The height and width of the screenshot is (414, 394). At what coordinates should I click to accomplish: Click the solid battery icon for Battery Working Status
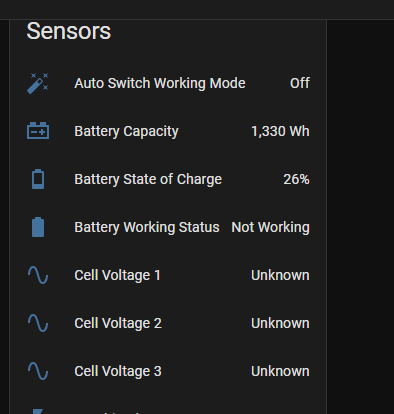tap(38, 227)
